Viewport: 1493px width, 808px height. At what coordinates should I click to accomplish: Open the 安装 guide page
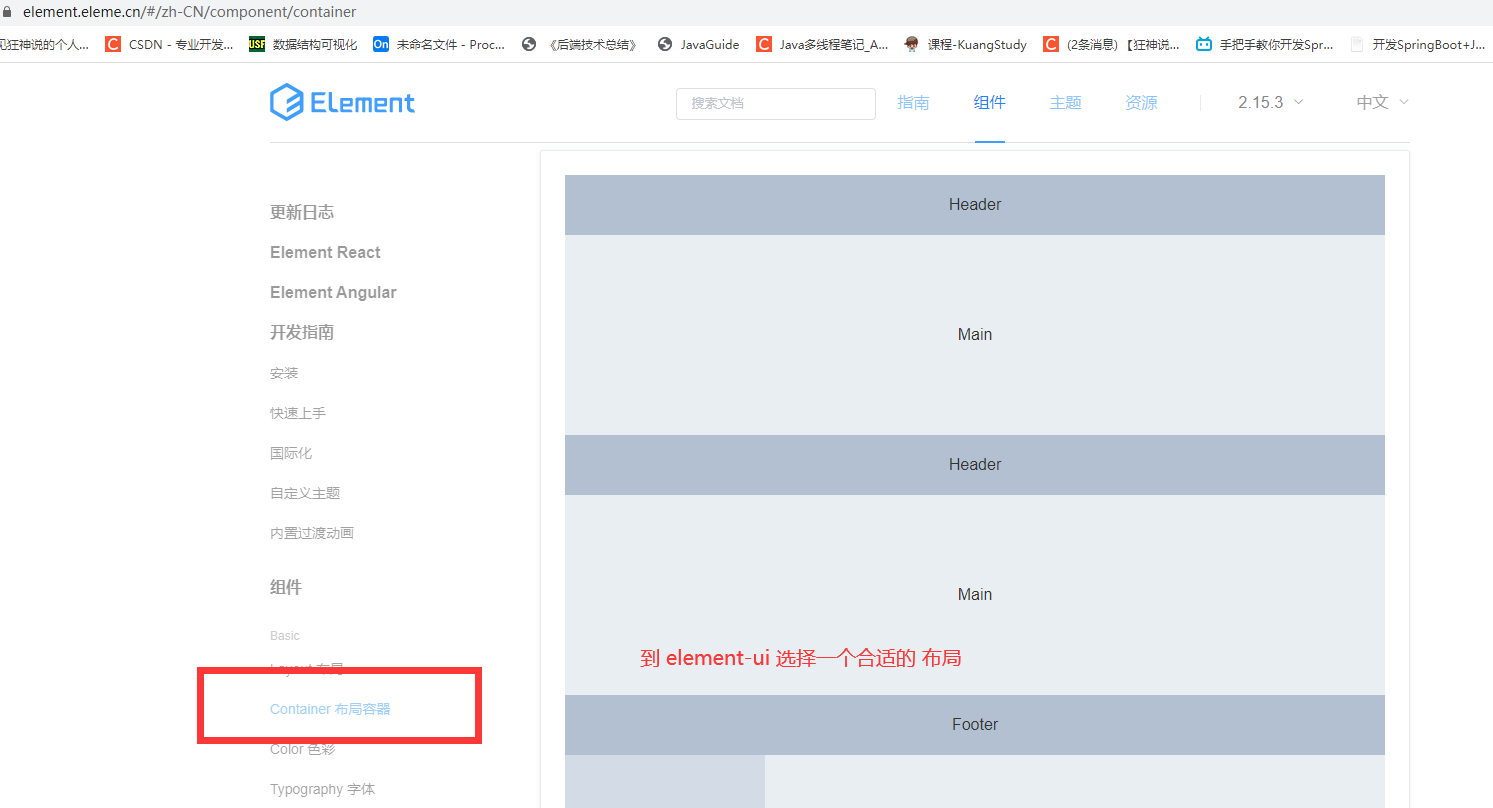pyautogui.click(x=284, y=373)
